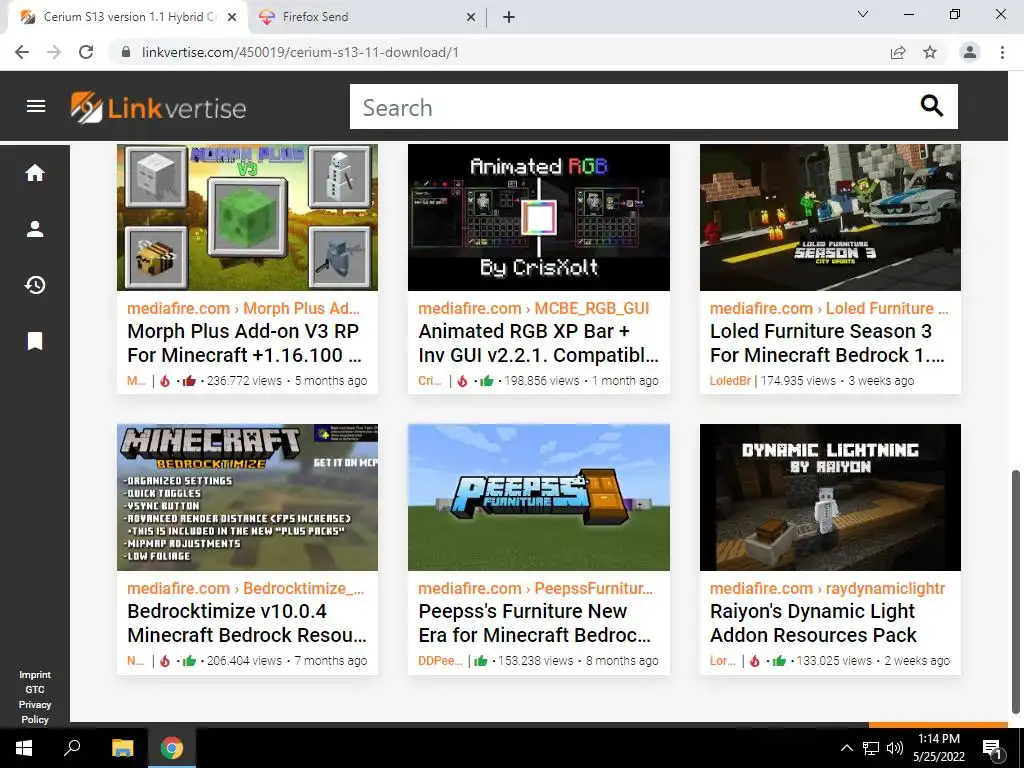This screenshot has width=1024, height=768.
Task: Go to Home in the sidebar
Action: 35,172
